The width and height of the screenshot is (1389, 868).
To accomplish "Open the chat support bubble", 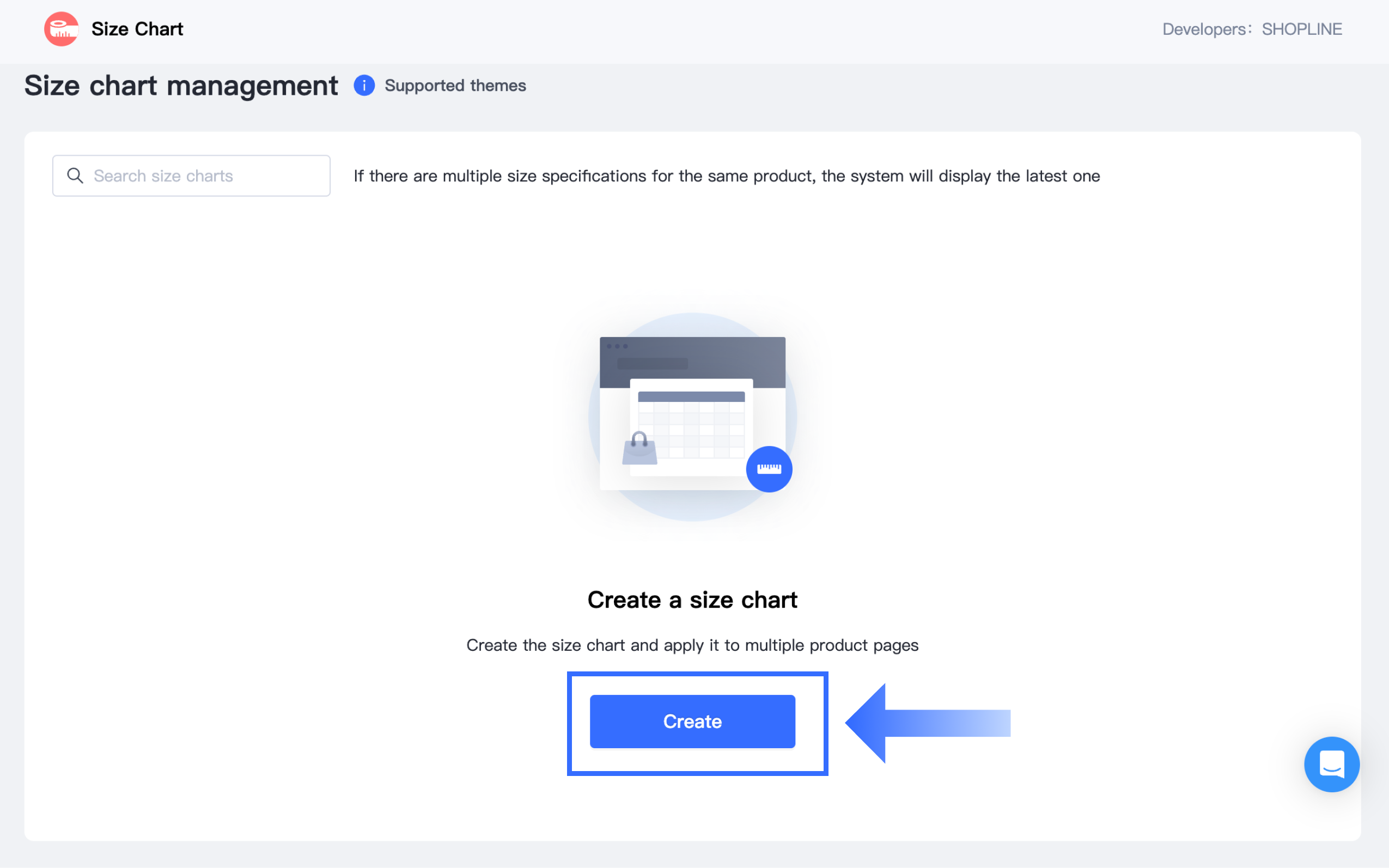I will coord(1331,764).
